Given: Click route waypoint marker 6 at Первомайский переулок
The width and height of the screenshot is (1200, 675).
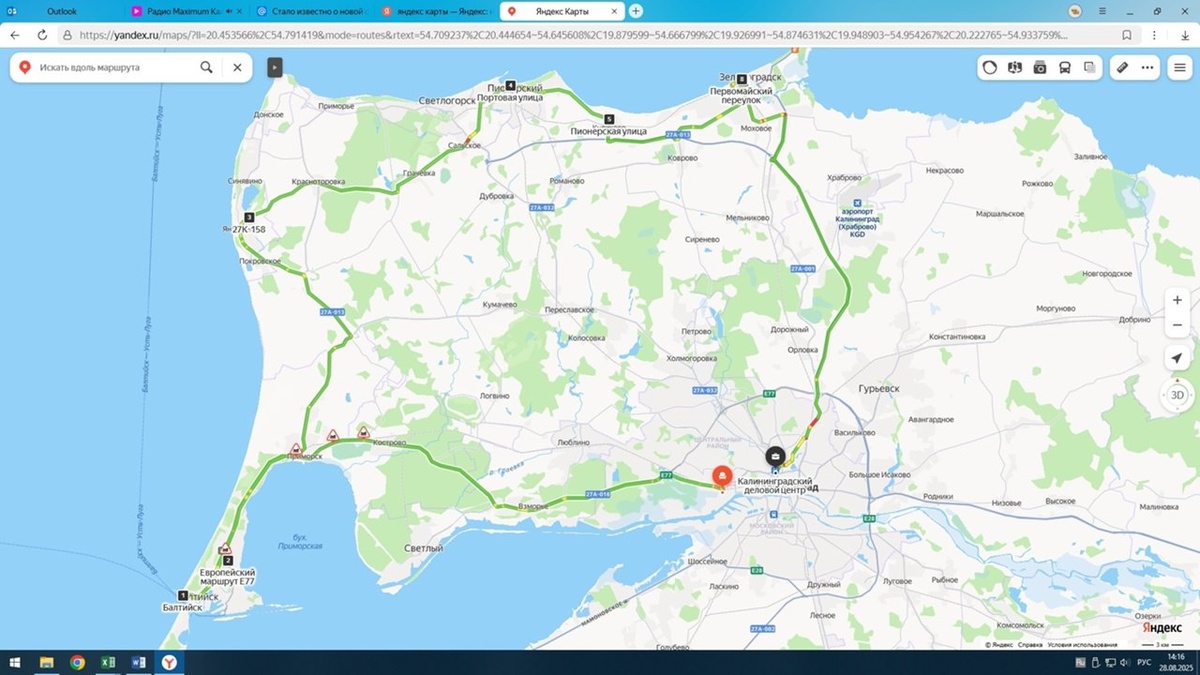Looking at the screenshot, I should [741, 78].
